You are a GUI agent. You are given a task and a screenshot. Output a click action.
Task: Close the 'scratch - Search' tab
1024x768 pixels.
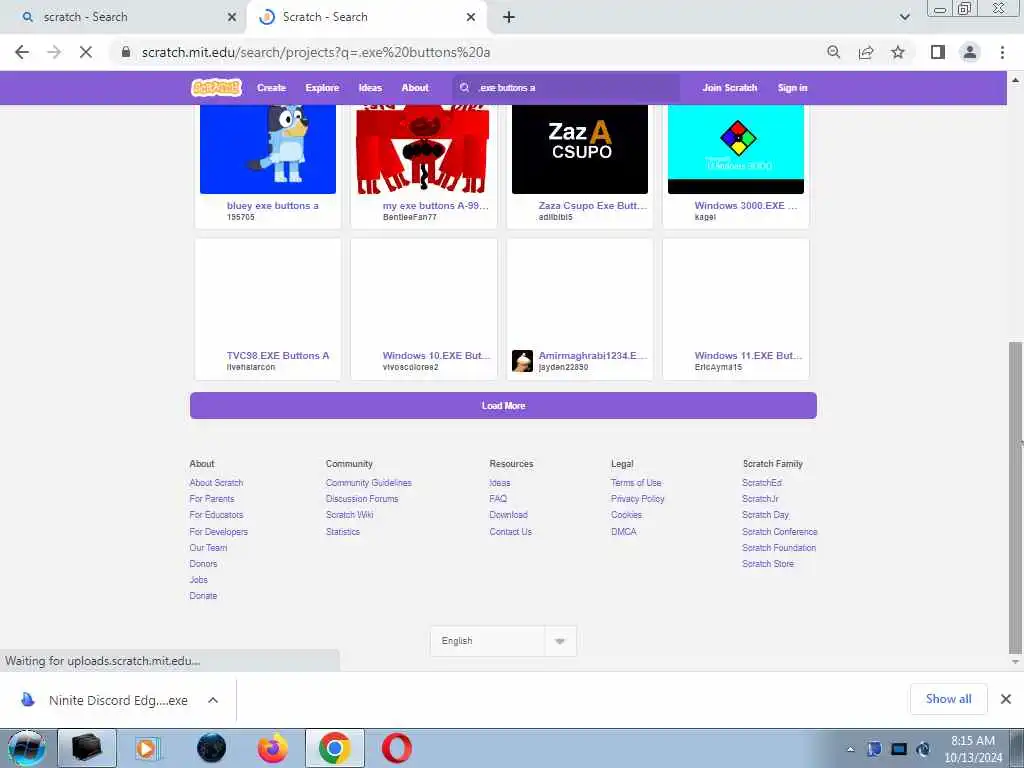click(232, 17)
